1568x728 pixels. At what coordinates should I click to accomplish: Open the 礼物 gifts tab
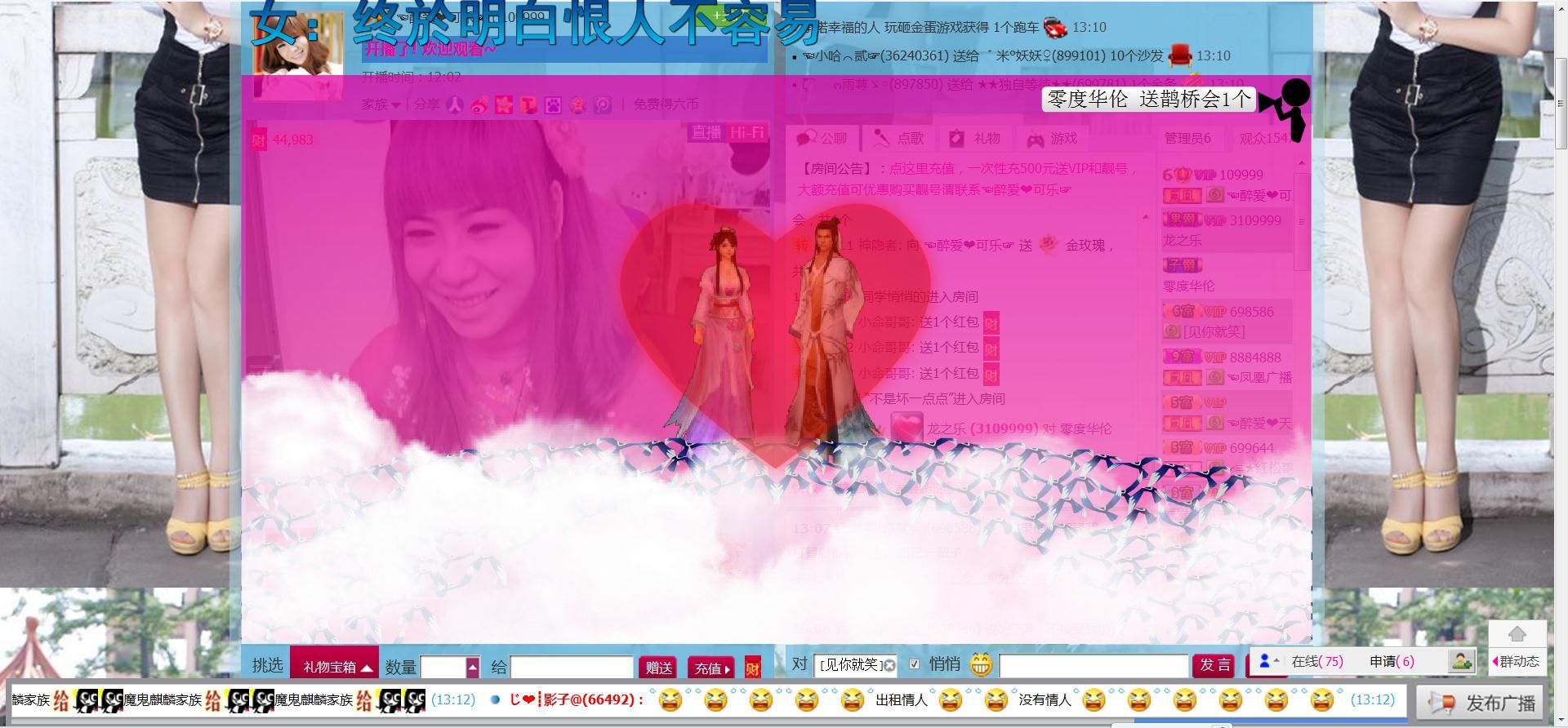[974, 139]
